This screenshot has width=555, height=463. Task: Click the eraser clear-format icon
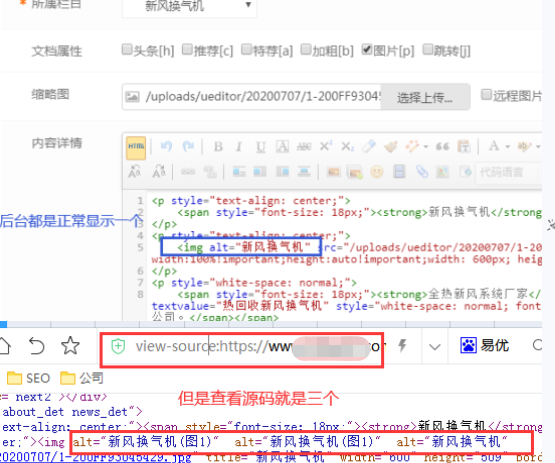click(369, 146)
